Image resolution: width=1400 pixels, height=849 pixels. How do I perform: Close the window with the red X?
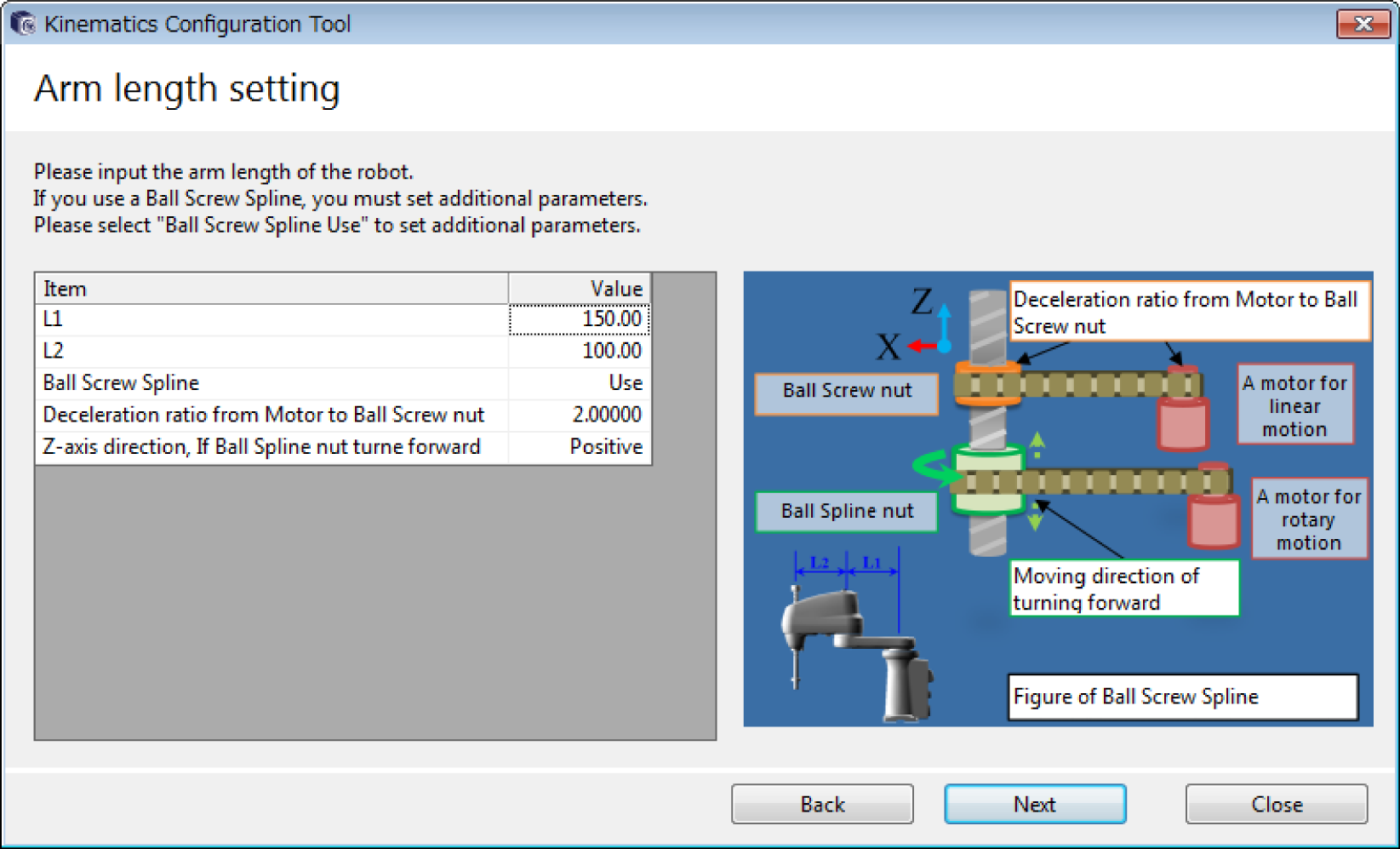pyautogui.click(x=1363, y=24)
